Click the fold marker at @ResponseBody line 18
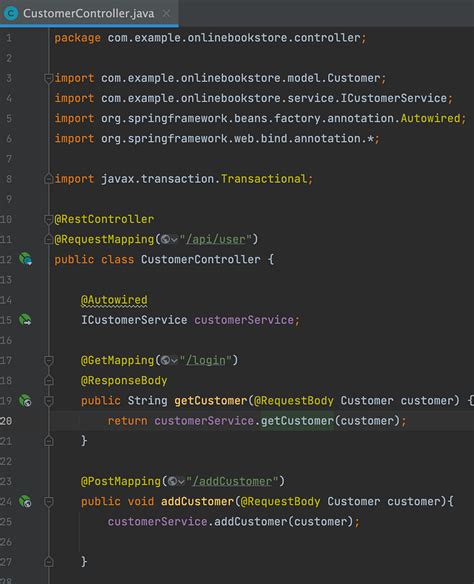 pyautogui.click(x=48, y=380)
